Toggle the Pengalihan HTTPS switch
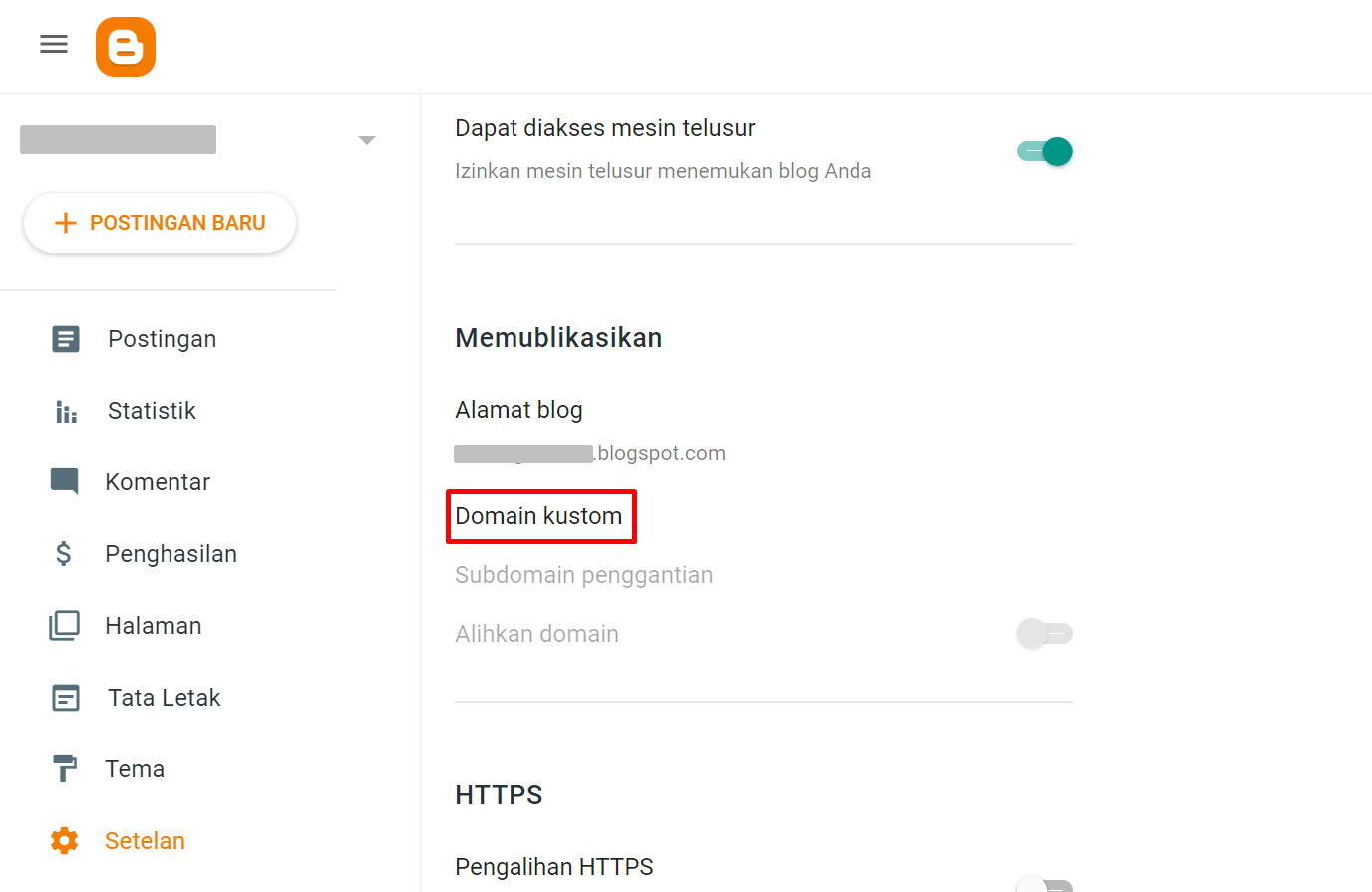This screenshot has height=892, width=1372. 1044,884
